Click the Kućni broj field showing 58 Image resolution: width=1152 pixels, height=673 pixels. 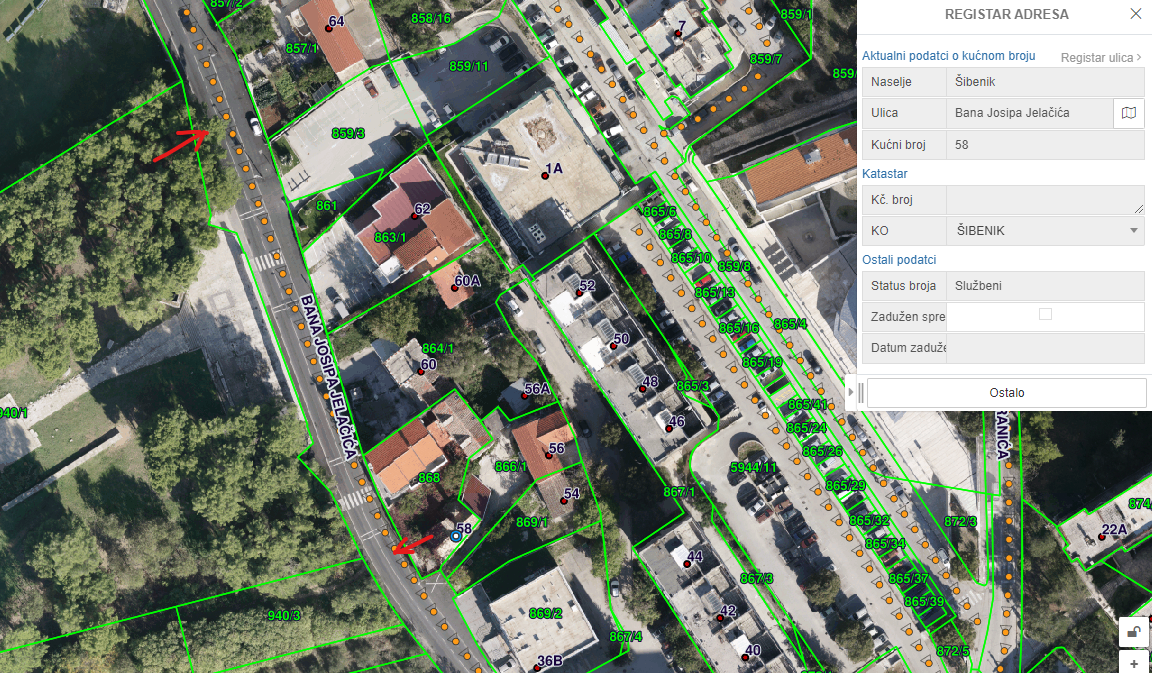(1045, 145)
